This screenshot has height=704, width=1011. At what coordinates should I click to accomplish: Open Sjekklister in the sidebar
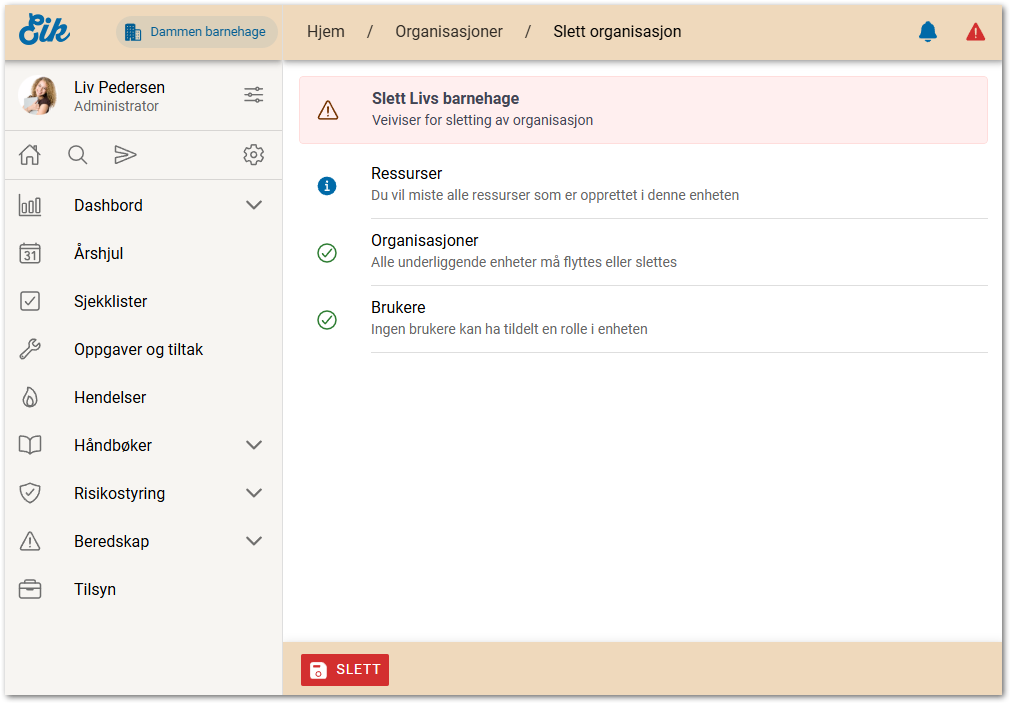point(110,301)
